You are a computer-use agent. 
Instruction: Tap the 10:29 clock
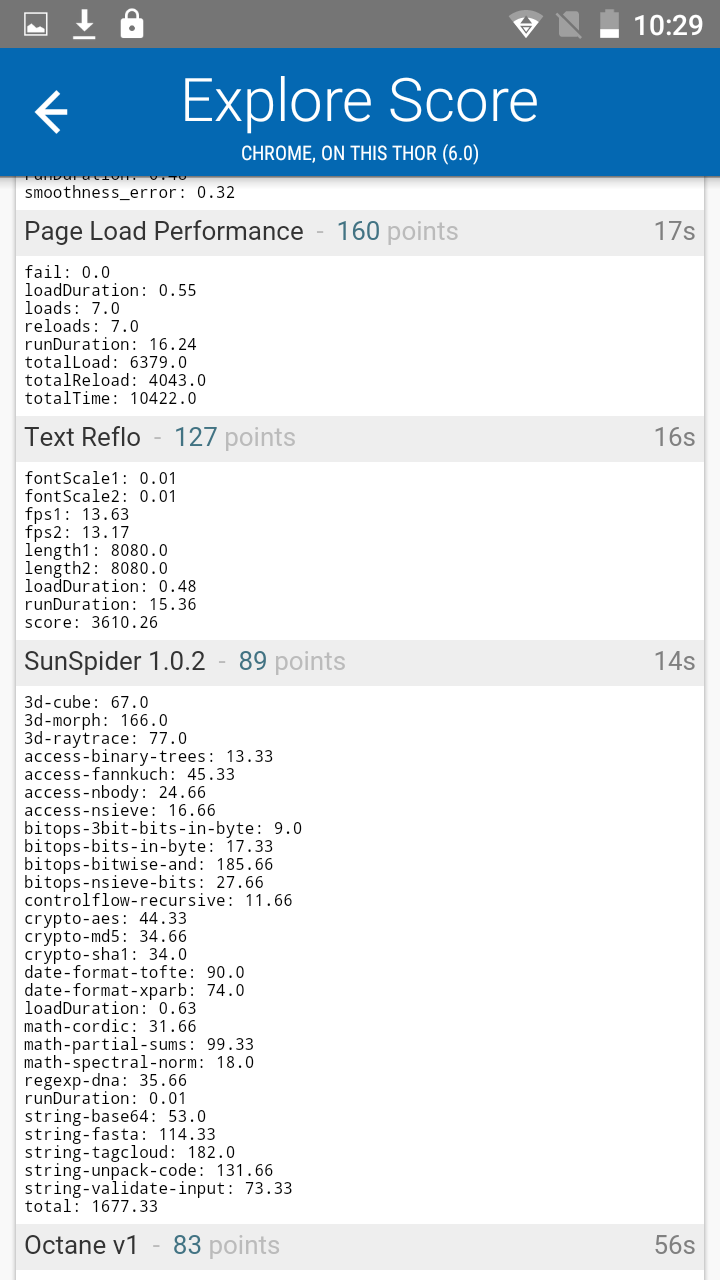coord(669,24)
